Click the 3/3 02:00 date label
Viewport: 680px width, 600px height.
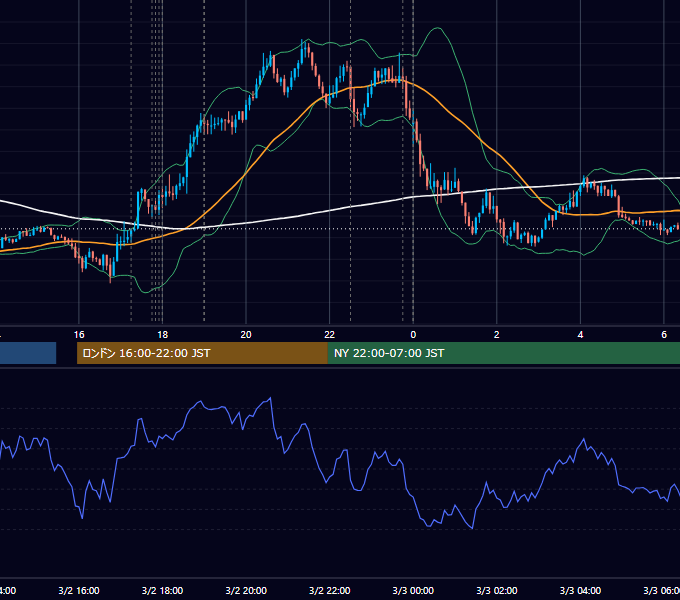[x=497, y=590]
